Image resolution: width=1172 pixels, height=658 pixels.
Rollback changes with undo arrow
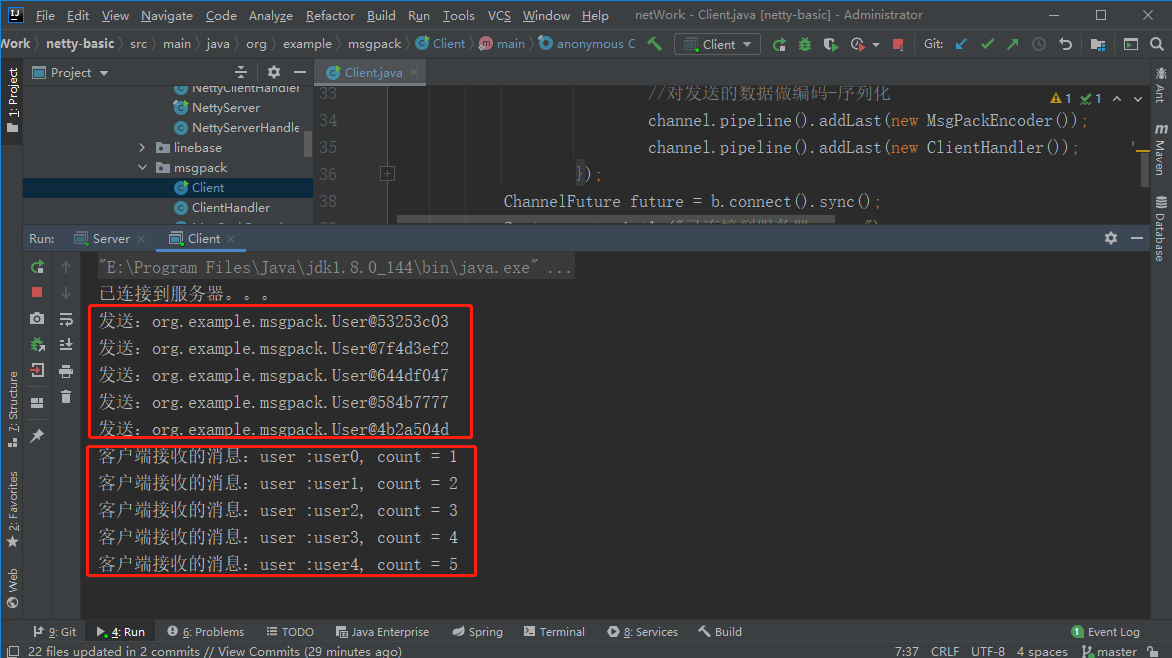1065,44
